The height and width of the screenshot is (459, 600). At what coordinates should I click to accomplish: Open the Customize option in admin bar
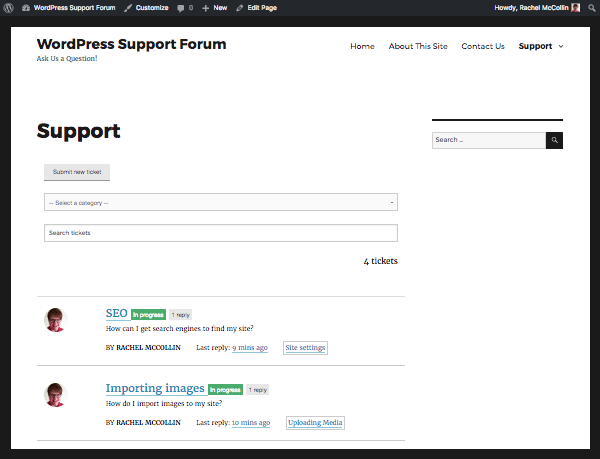pyautogui.click(x=147, y=8)
